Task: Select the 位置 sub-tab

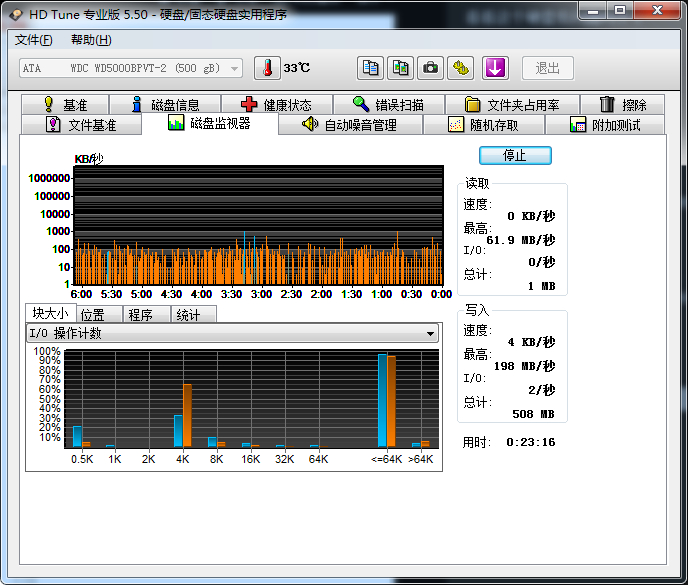Action: [93, 315]
